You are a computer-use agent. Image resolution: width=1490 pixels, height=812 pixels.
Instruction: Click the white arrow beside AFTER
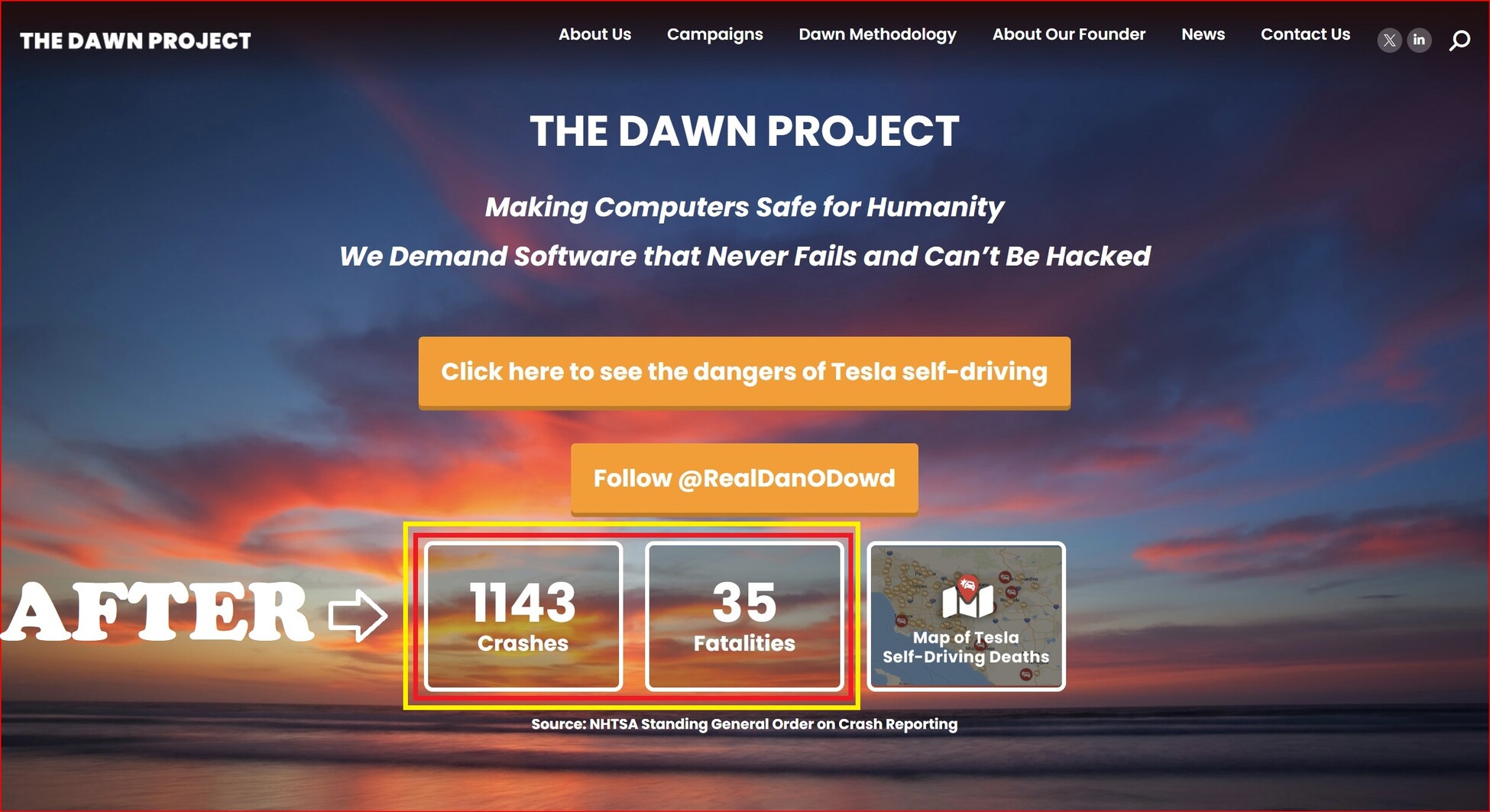358,615
